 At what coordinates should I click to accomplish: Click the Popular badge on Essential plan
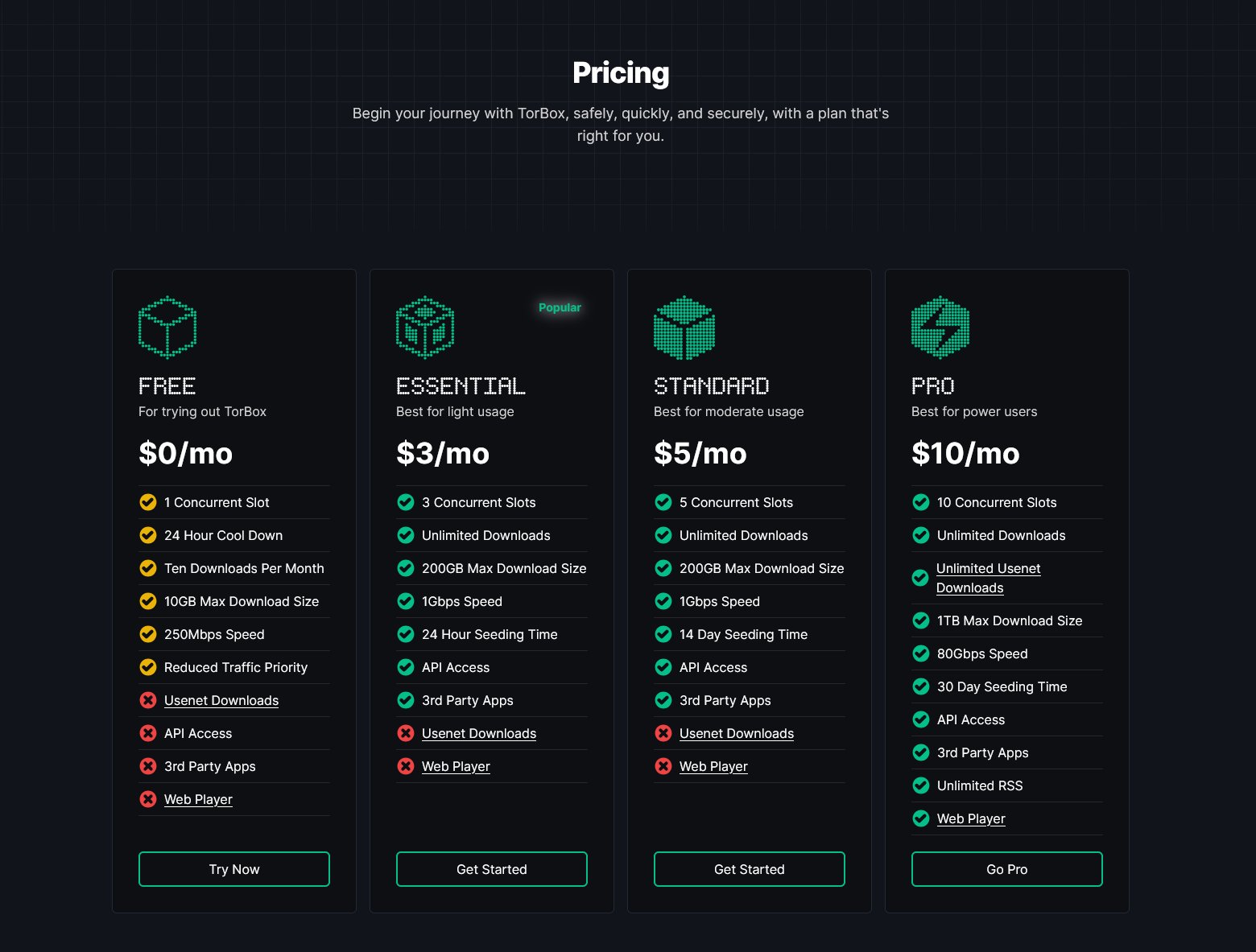pyautogui.click(x=560, y=307)
